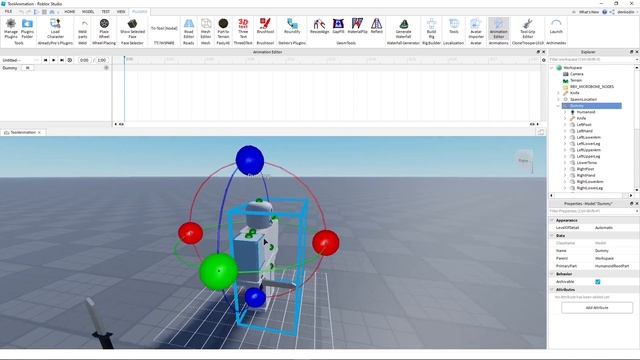The width and height of the screenshot is (640, 360).
Task: Select Terrain in Explorer
Action: (x=576, y=80)
